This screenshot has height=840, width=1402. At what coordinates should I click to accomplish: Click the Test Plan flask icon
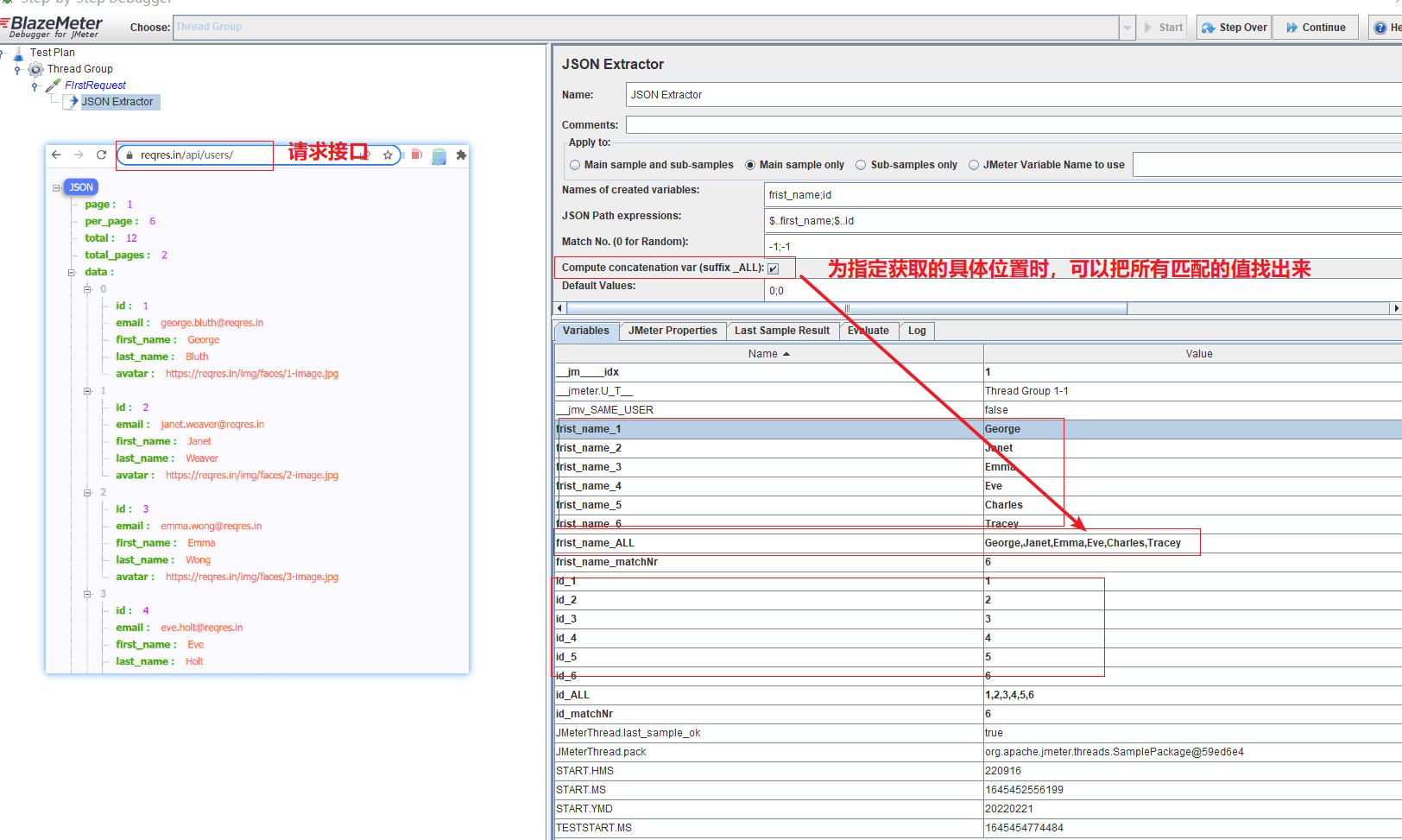pyautogui.click(x=18, y=53)
